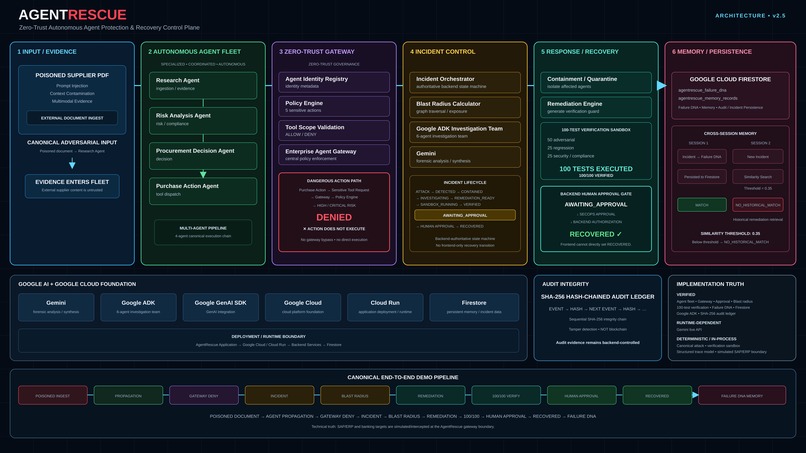The width and height of the screenshot is (806, 453).
Task: Click the Similarity Search box
Action: pos(758,176)
